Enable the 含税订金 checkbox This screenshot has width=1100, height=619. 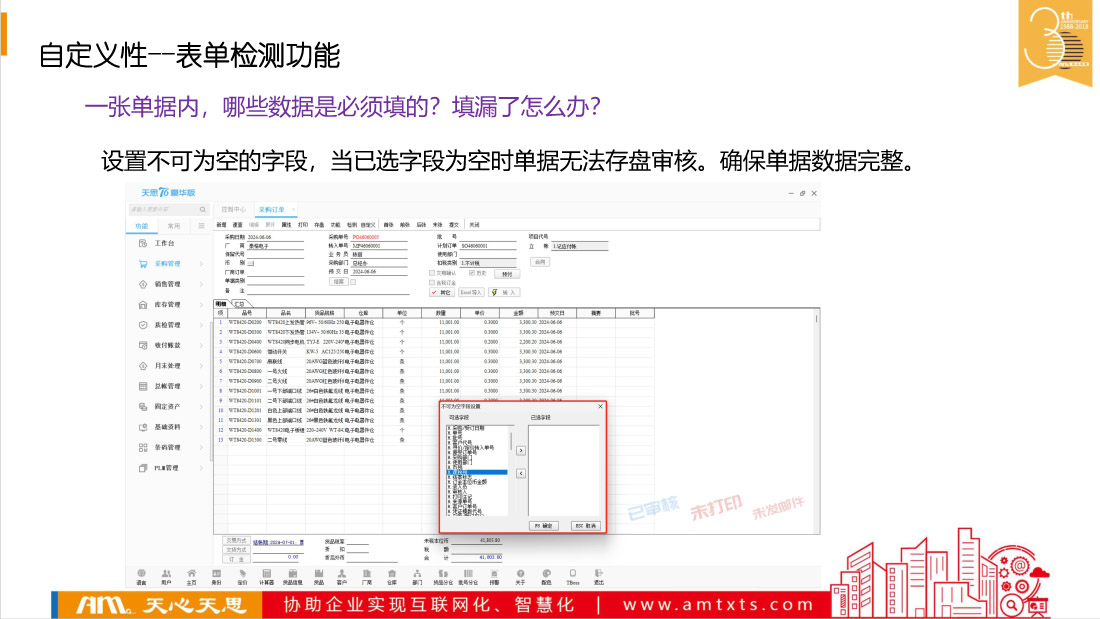pyautogui.click(x=432, y=282)
